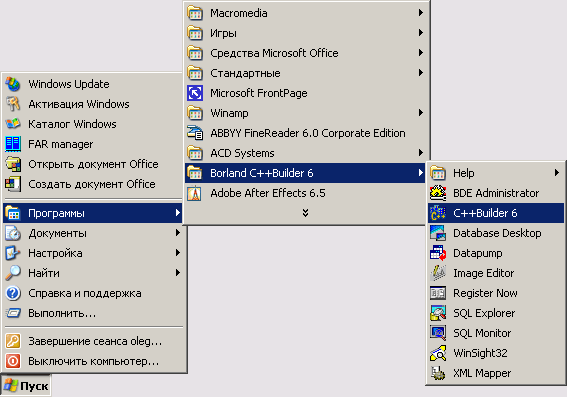Click the Активация Windows keys icon
This screenshot has height=397, width=567.
tap(13, 104)
